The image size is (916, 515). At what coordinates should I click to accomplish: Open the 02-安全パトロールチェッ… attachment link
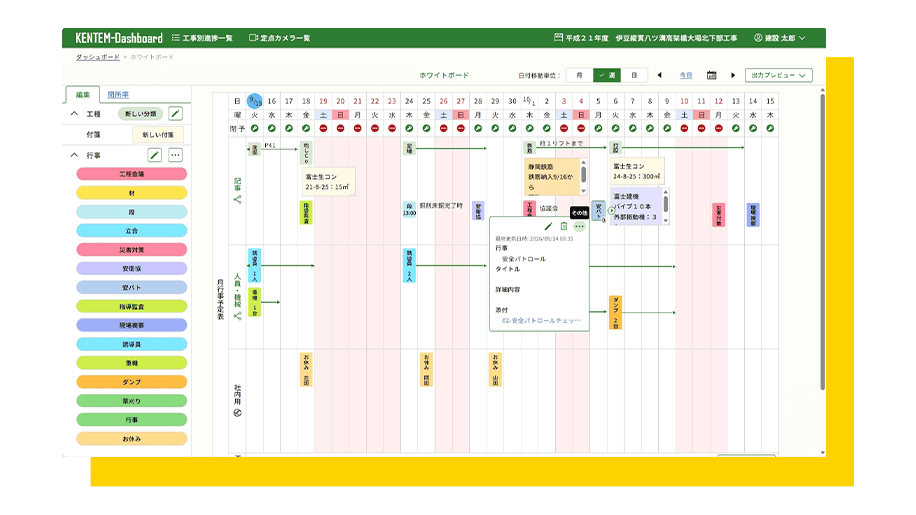click(542, 321)
